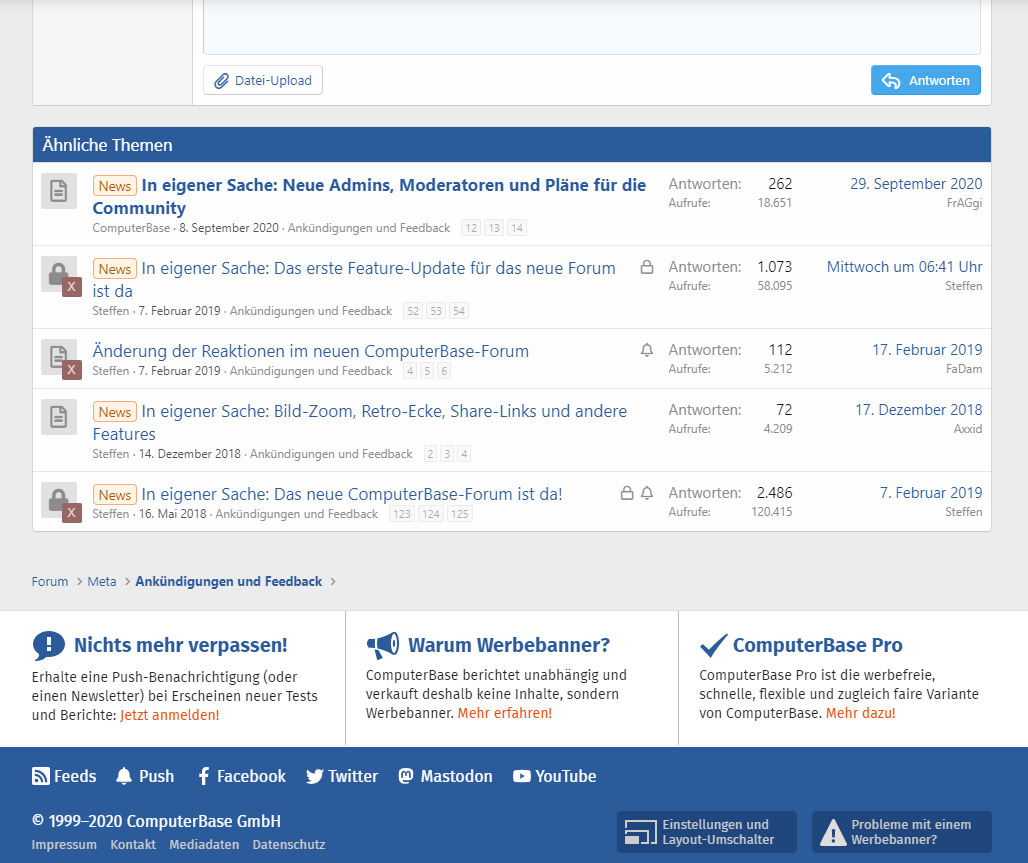This screenshot has height=863, width=1028.
Task: Click the megaphone icon beside 'Warum Werbebanner?'
Action: coord(383,645)
